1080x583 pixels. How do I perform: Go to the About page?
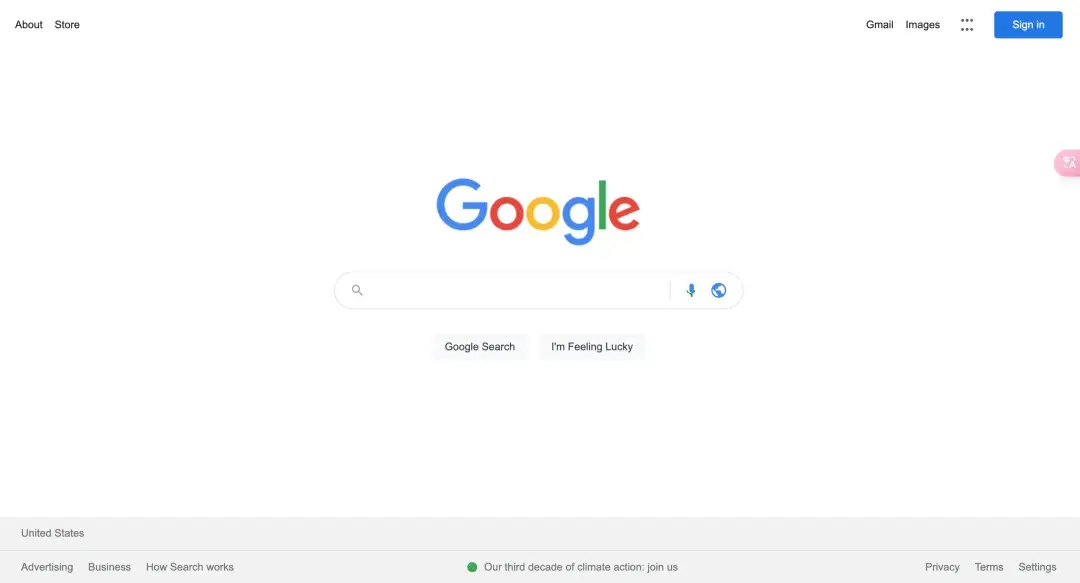click(x=29, y=25)
